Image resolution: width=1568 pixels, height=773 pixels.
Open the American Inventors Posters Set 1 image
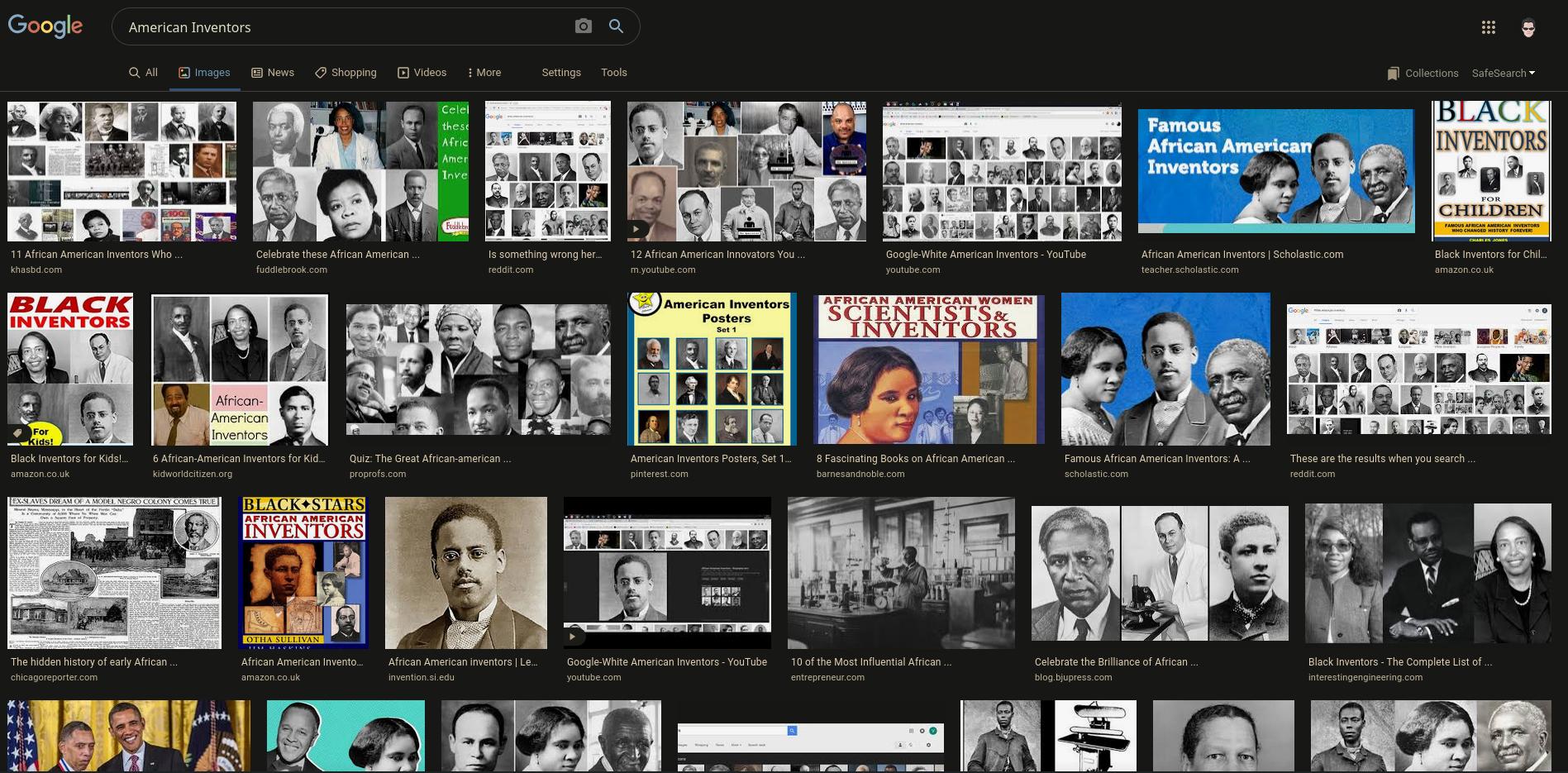712,370
